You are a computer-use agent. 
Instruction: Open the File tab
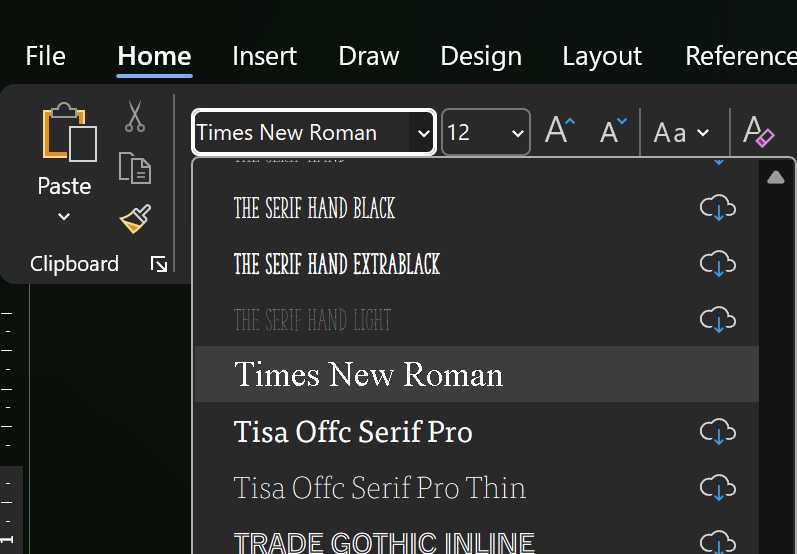click(x=45, y=56)
